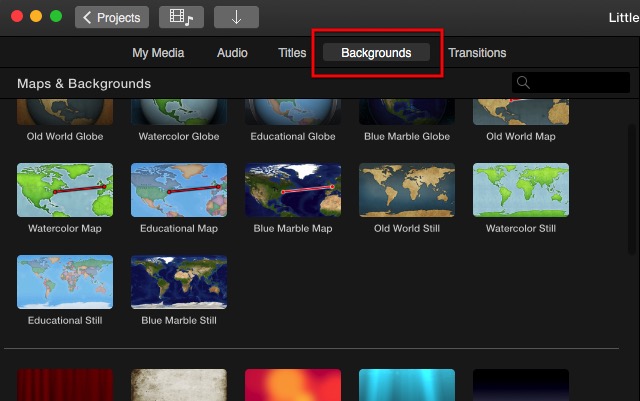Pick the red-orange blurred gradient background
This screenshot has width=640, height=401.
(x=293, y=385)
